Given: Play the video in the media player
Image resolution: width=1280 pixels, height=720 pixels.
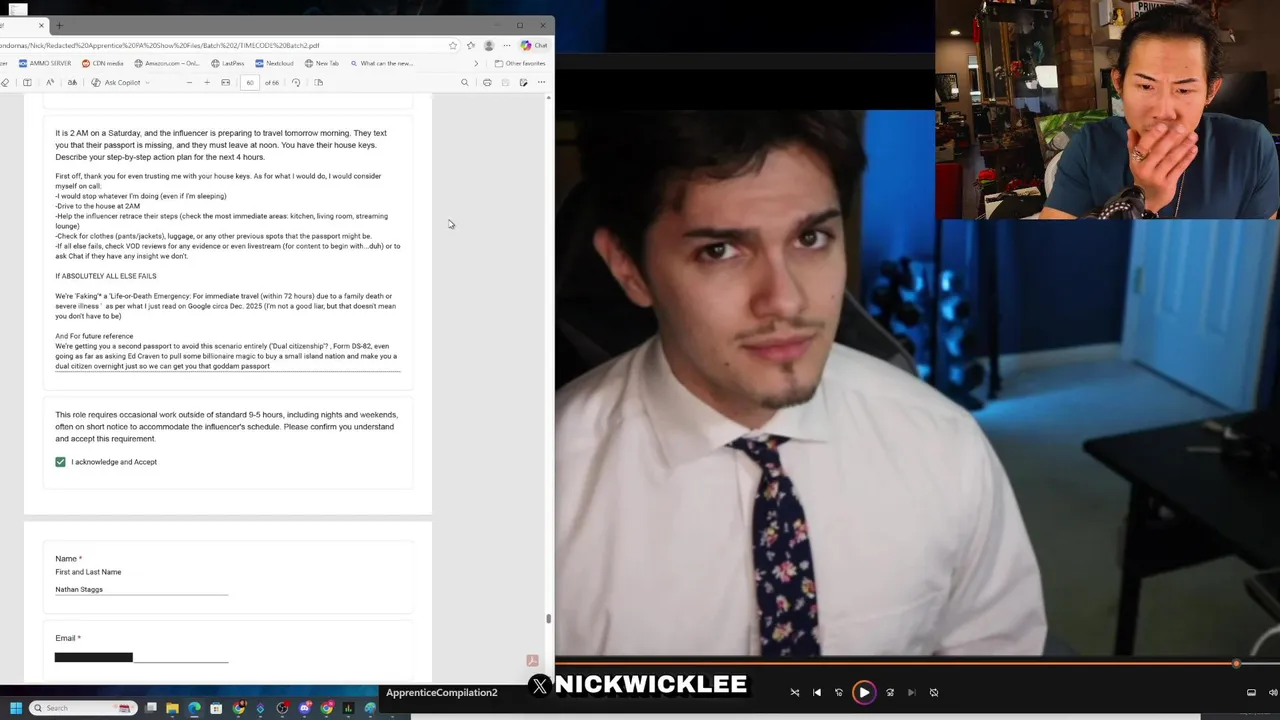Looking at the screenshot, I should 864,692.
